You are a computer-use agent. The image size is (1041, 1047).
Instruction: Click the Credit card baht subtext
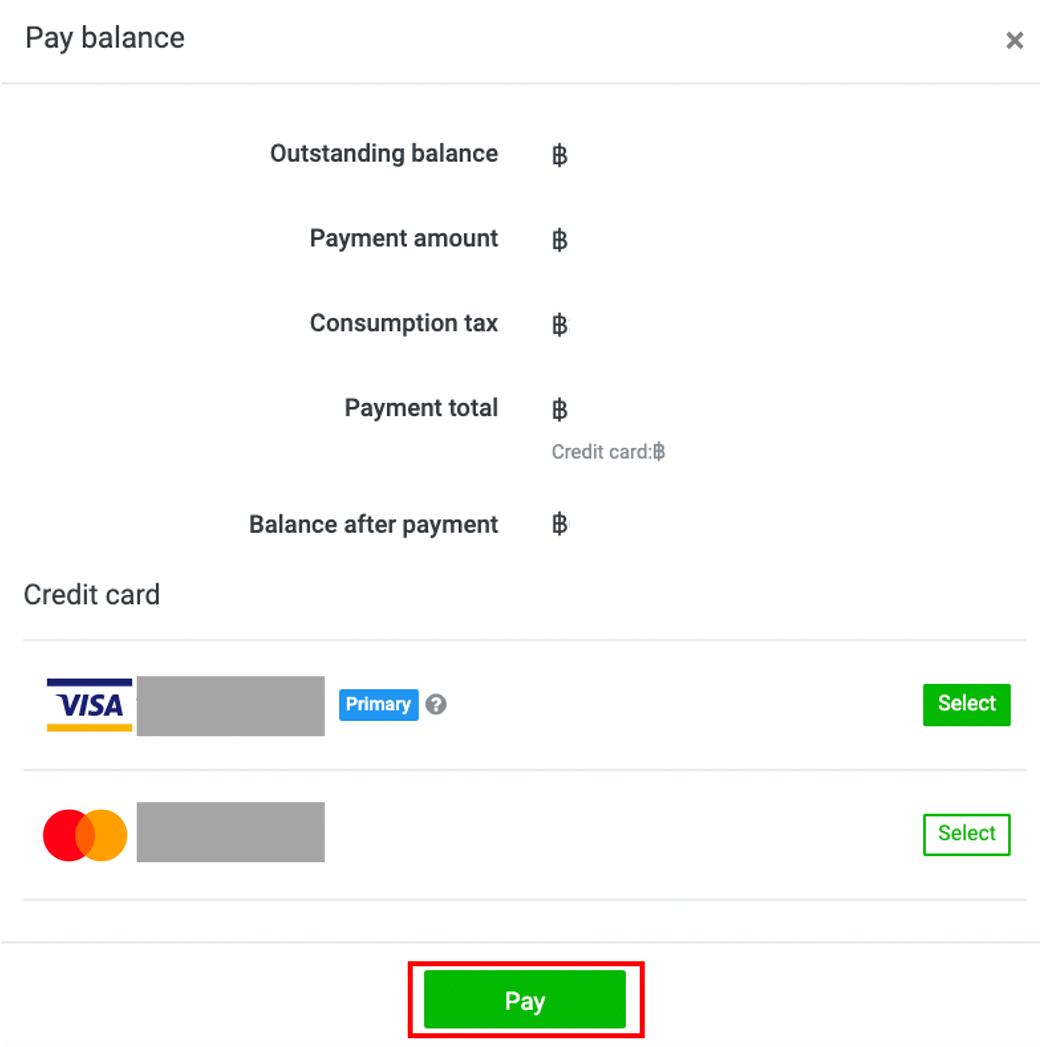point(608,452)
